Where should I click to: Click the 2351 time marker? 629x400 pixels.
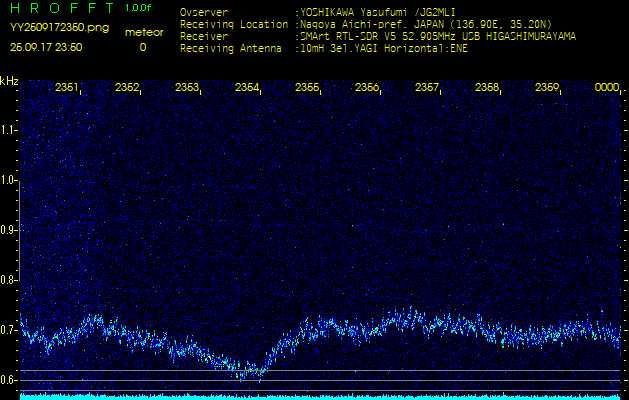[67, 88]
